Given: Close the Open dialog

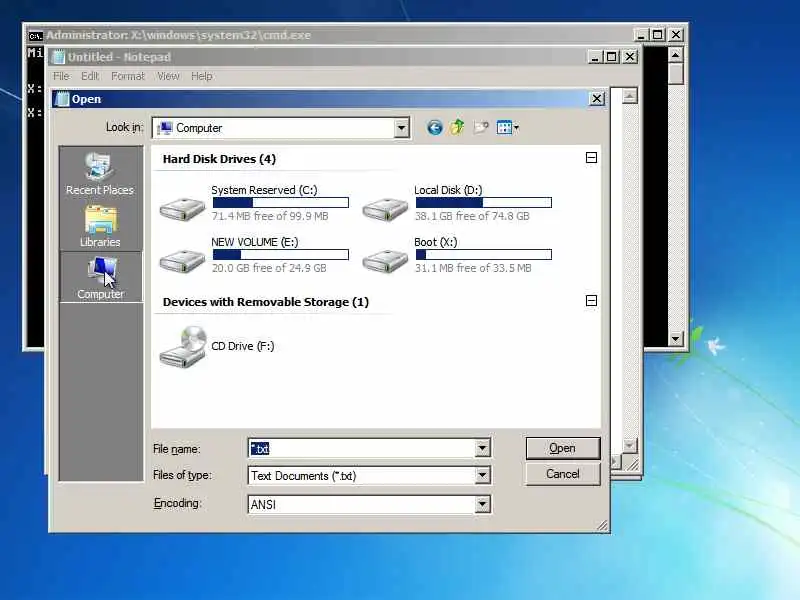Looking at the screenshot, I should tap(596, 98).
